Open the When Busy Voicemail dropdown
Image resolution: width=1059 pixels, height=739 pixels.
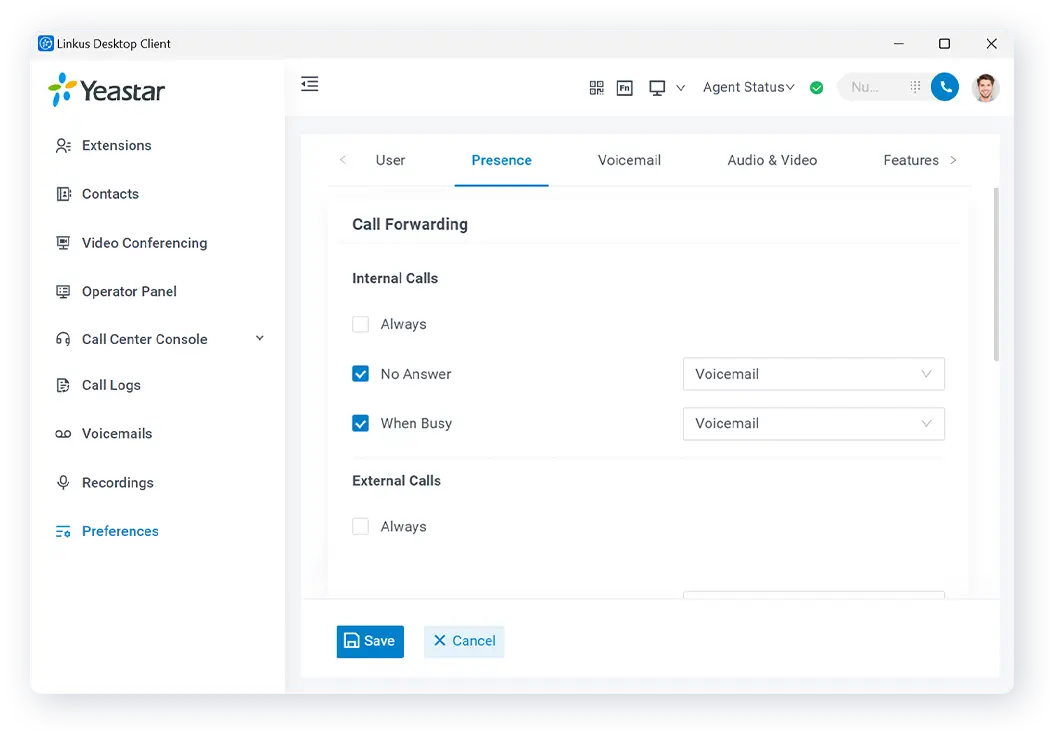813,424
